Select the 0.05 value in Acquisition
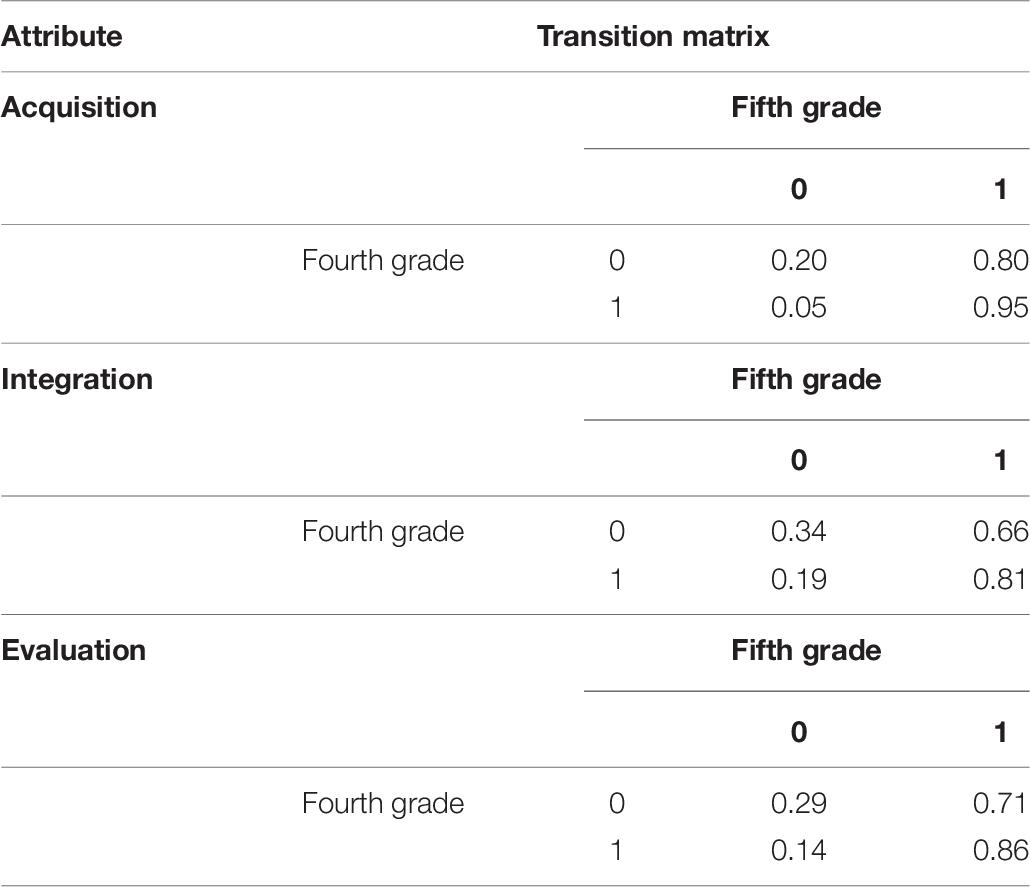The image size is (1030, 887). (799, 307)
